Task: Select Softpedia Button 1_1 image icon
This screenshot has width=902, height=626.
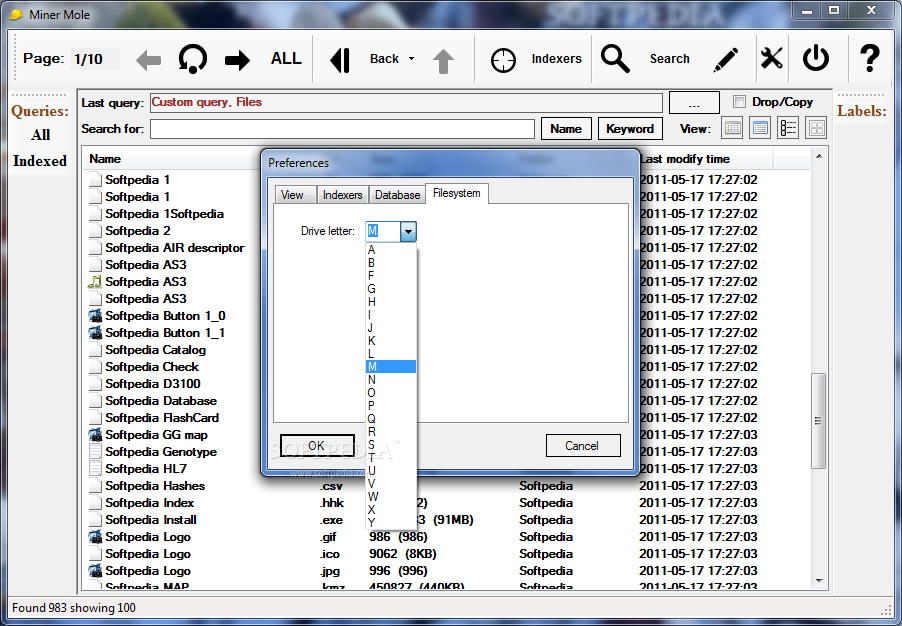Action: (x=95, y=333)
